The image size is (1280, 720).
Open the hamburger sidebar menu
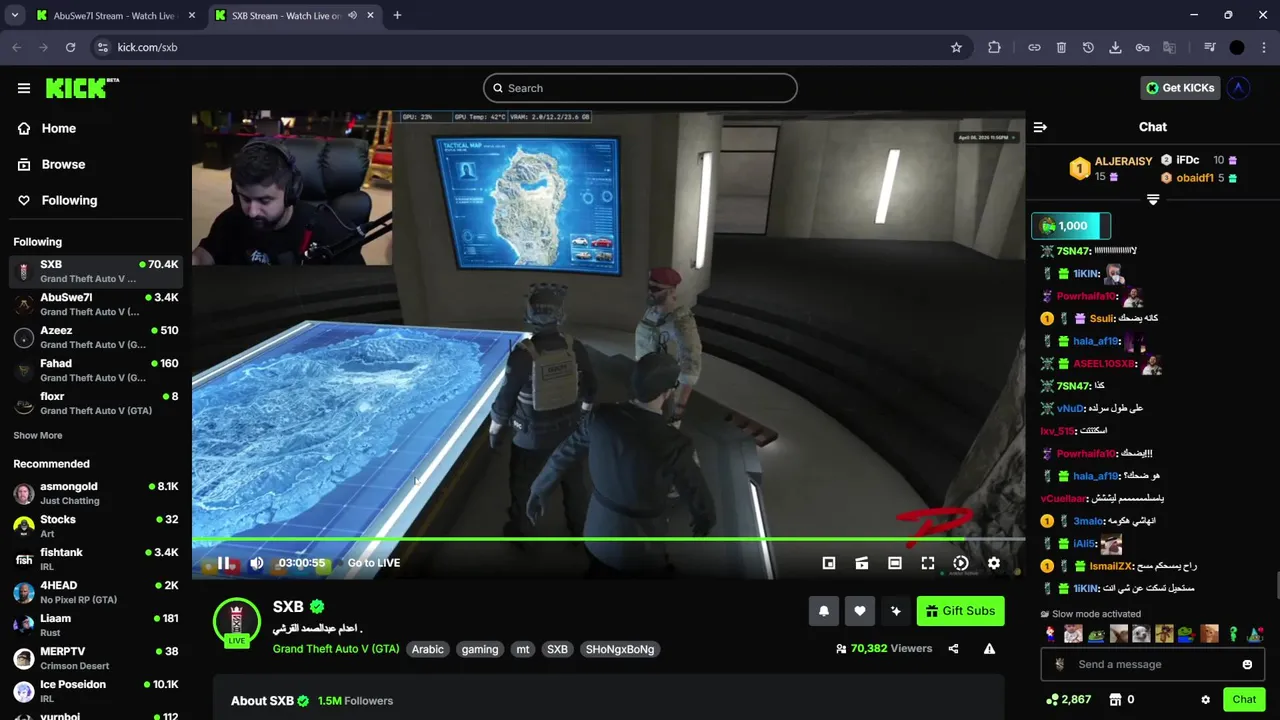click(x=24, y=88)
